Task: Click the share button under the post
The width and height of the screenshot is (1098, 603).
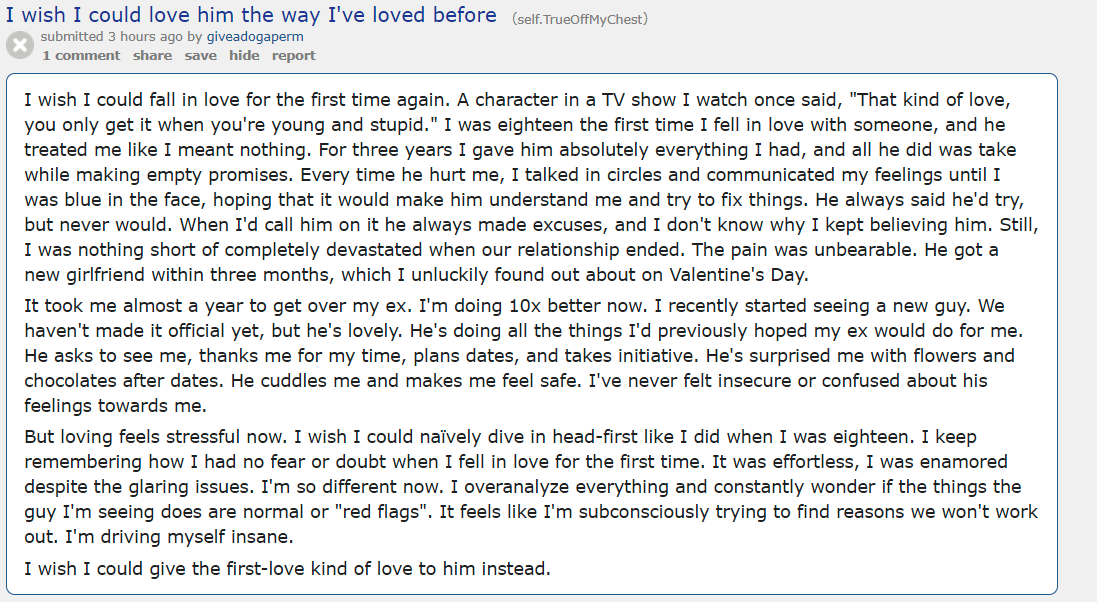Action: pos(152,56)
